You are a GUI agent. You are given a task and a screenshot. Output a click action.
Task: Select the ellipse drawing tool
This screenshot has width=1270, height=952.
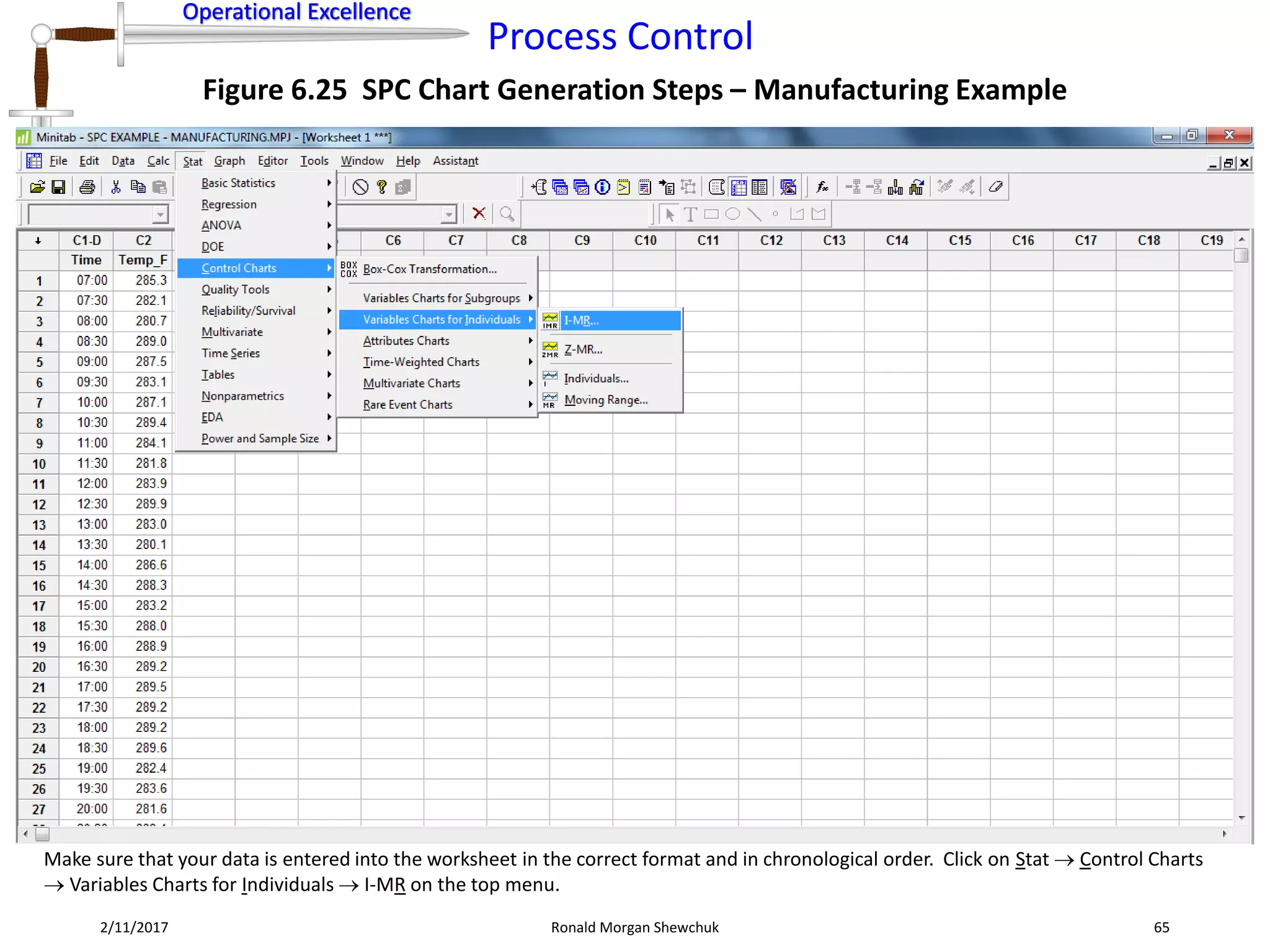(x=732, y=214)
